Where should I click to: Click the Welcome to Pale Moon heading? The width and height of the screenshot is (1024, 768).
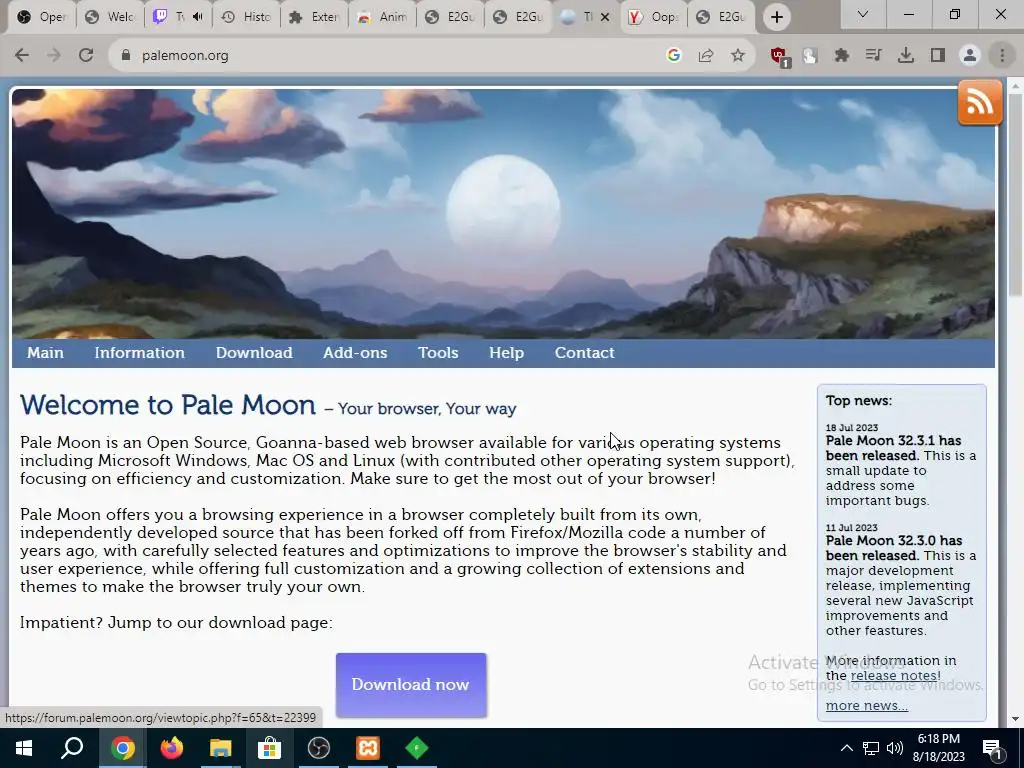[x=168, y=405]
